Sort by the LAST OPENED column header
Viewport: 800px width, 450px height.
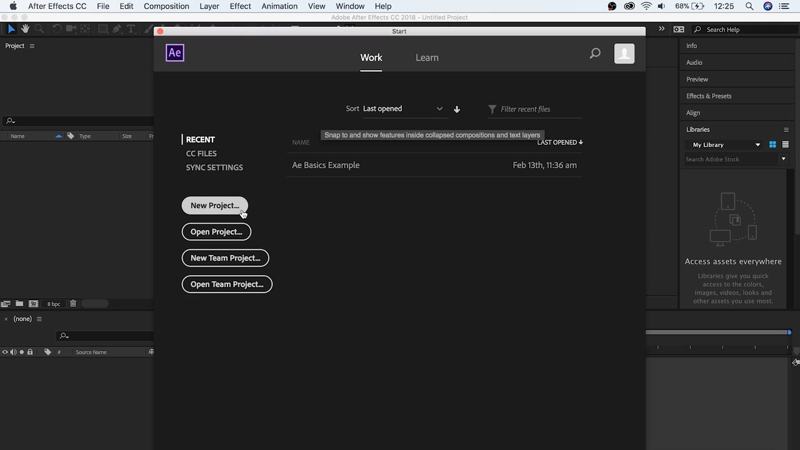560,142
